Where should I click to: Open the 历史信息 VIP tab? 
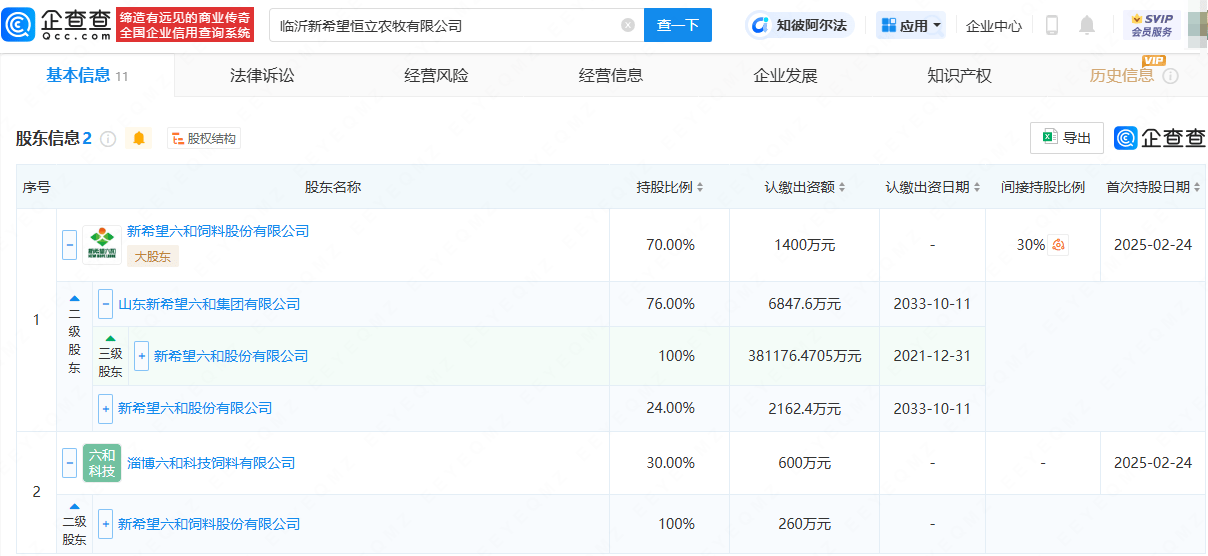[x=1122, y=75]
